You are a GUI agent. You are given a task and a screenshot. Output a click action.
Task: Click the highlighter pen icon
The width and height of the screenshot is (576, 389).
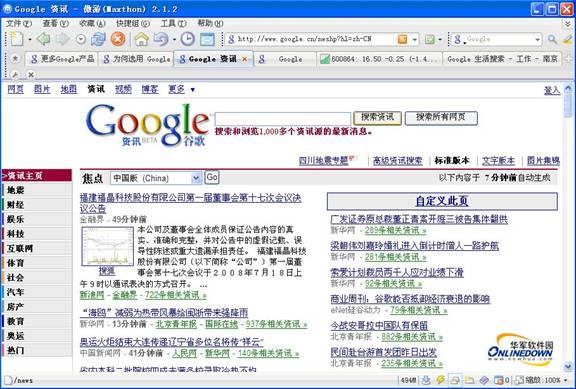(x=568, y=39)
